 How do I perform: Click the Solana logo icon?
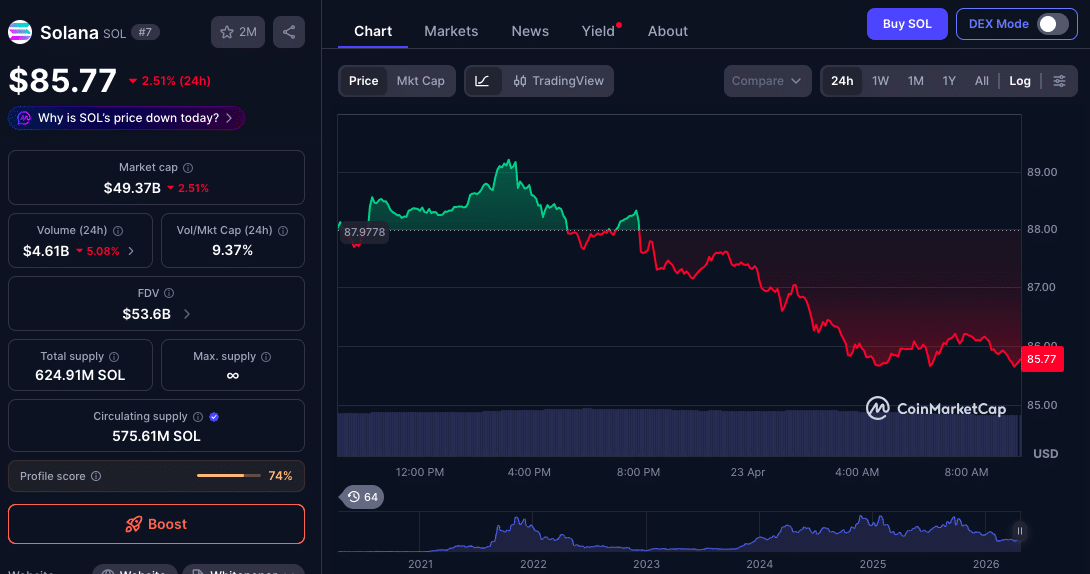[x=19, y=32]
